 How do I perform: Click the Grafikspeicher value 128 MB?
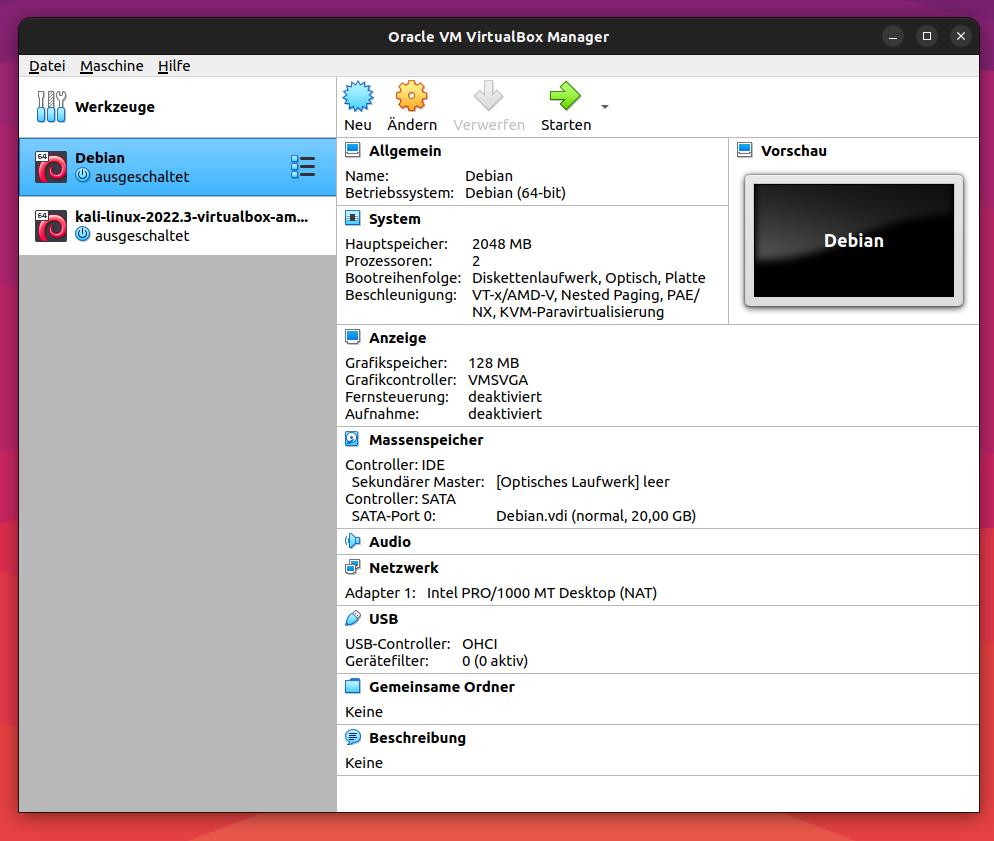(493, 363)
